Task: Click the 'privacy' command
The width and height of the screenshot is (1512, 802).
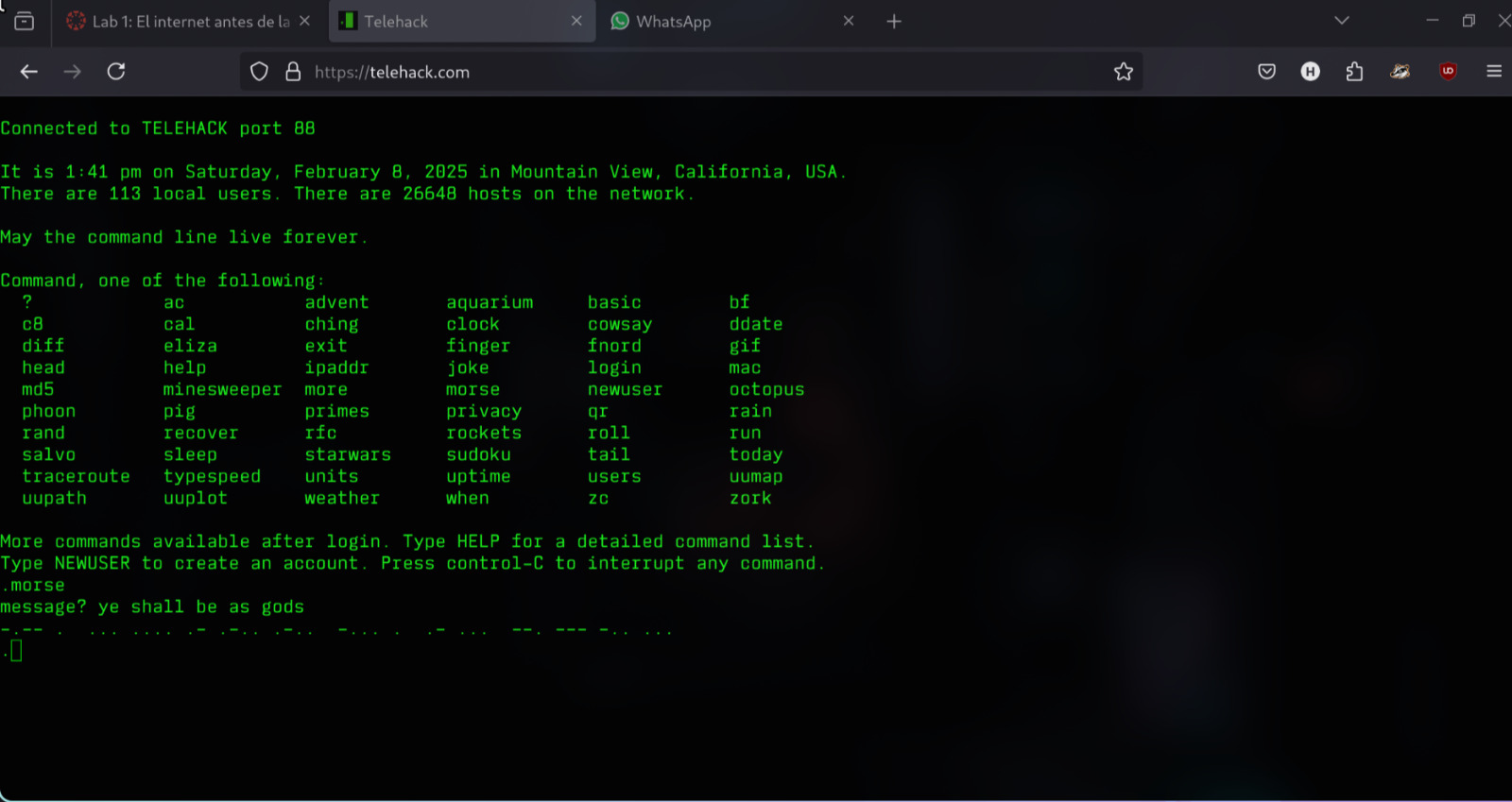Action: click(x=484, y=411)
